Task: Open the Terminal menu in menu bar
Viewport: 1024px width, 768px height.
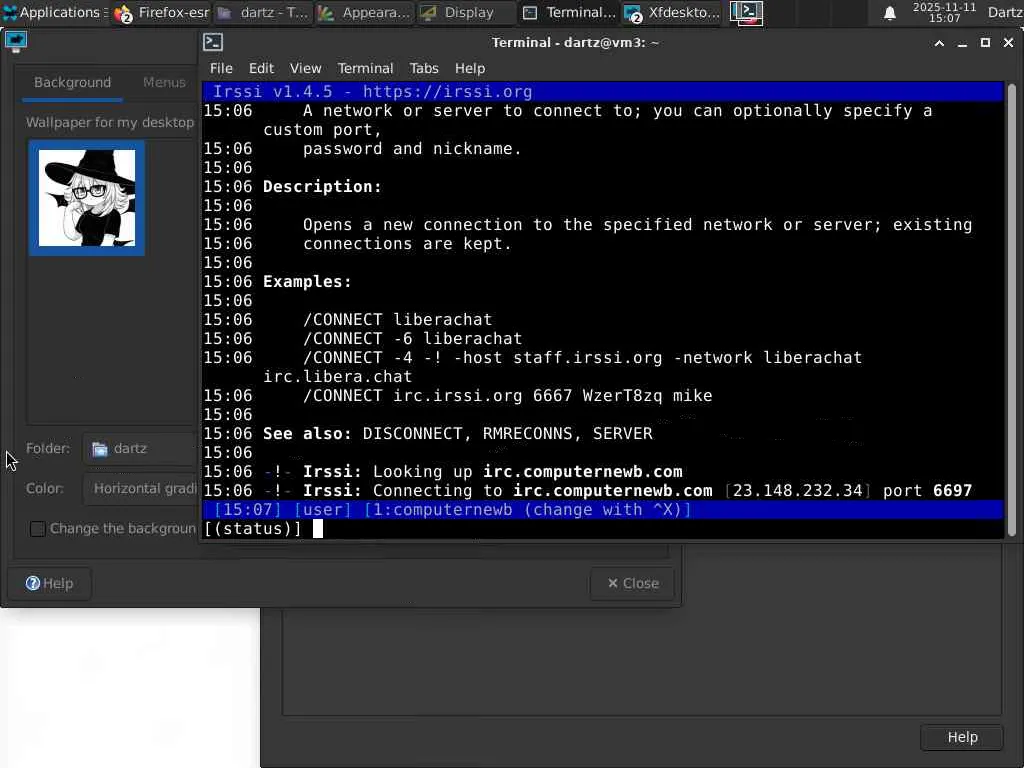Action: [365, 69]
